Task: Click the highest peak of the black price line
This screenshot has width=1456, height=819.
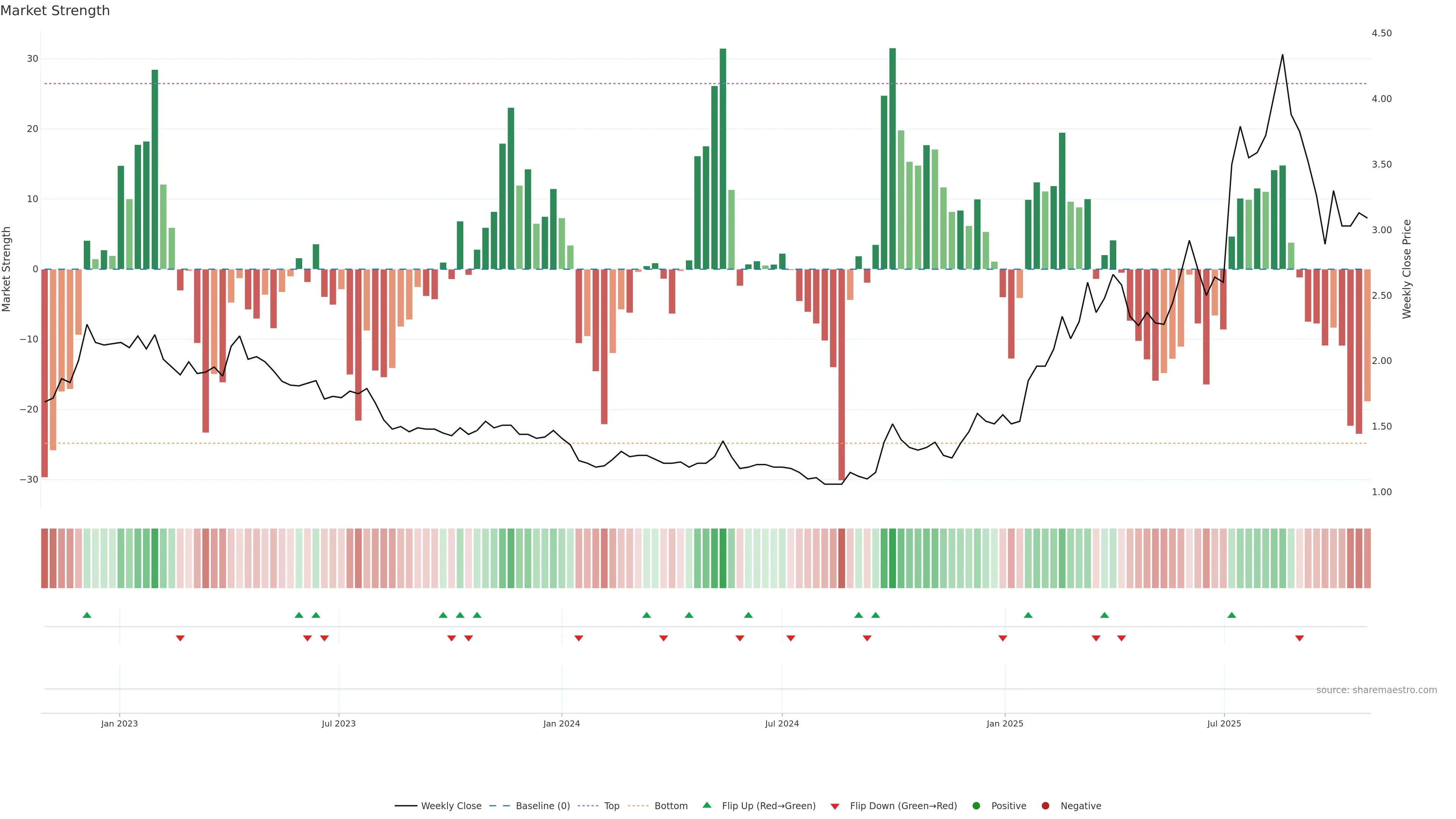Action: pyautogui.click(x=1282, y=55)
